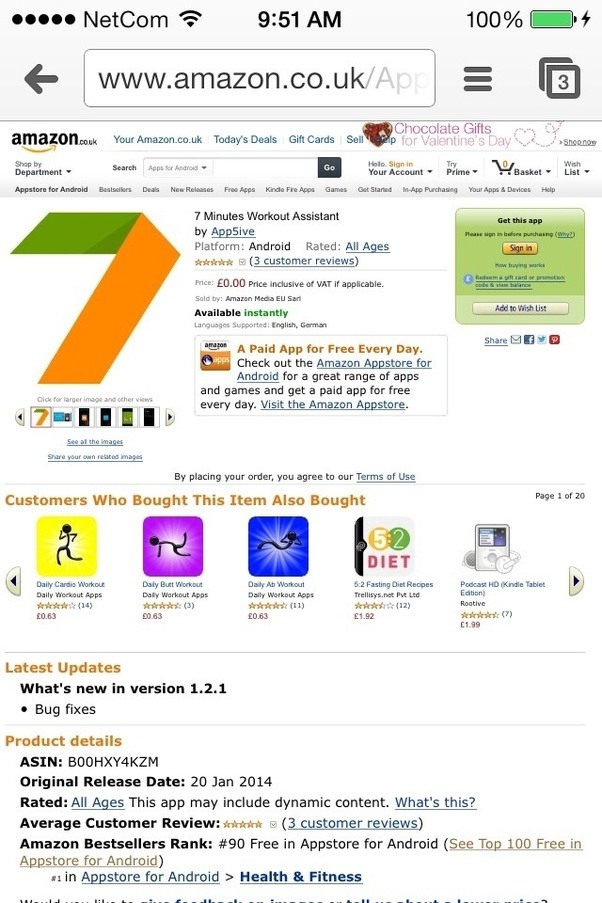Viewport: 602px width, 903px height.
Task: Go to next page of also-bought items
Action: click(576, 581)
